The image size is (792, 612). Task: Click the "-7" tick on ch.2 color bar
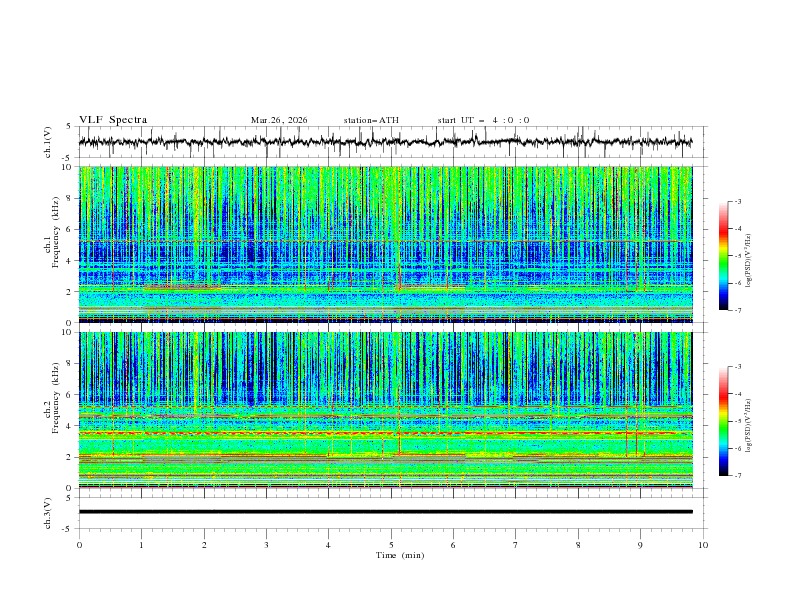(x=737, y=476)
